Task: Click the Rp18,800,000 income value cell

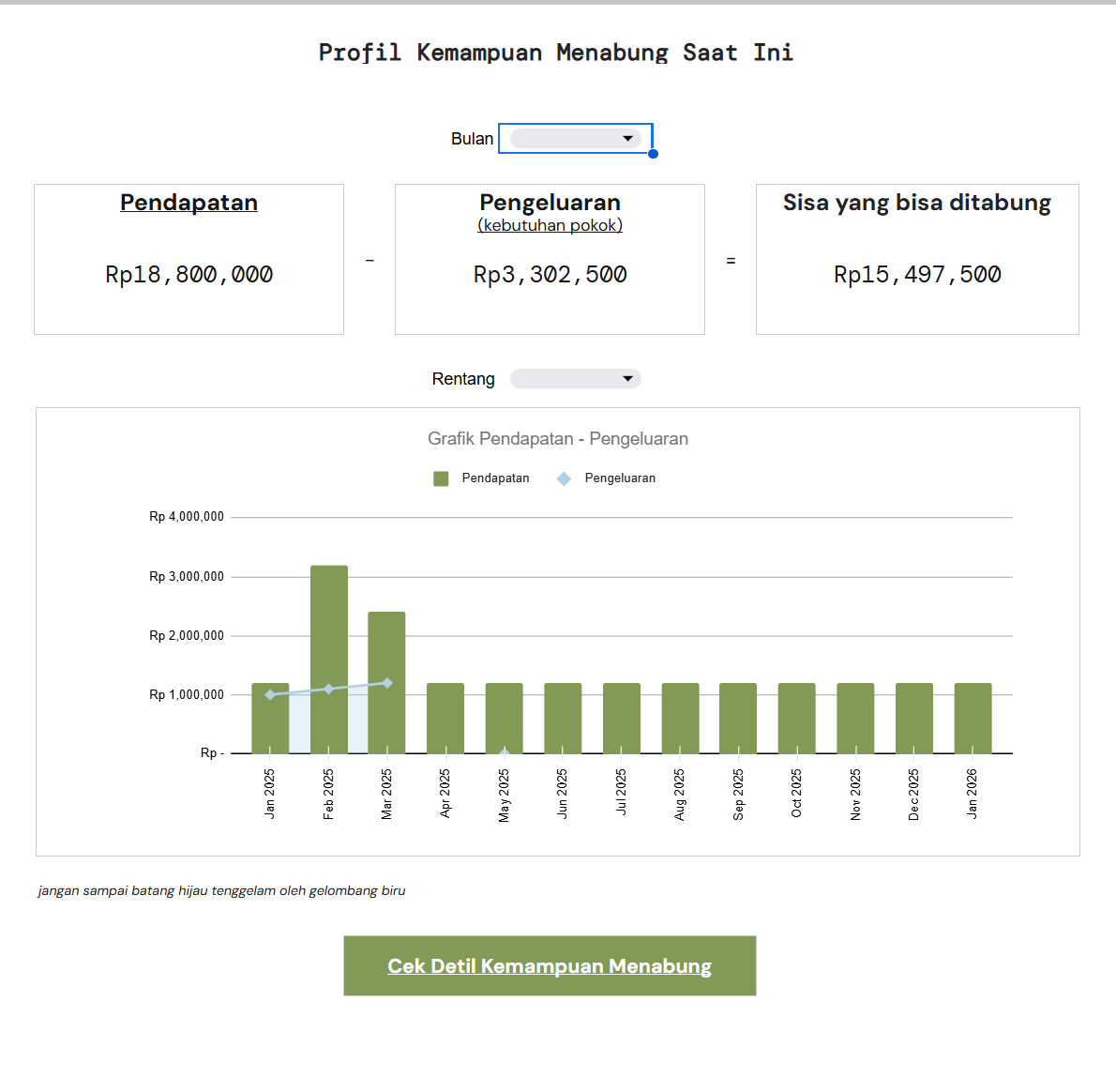Action: (x=189, y=275)
